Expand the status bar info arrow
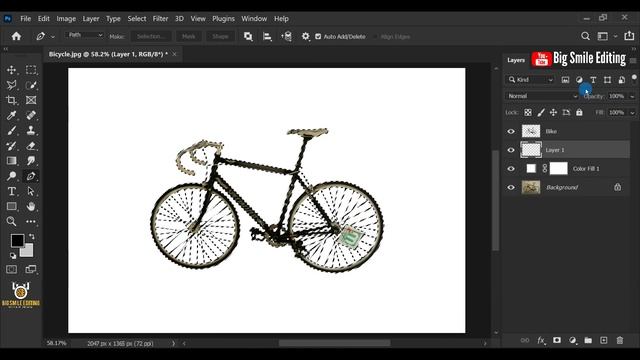640x360 pixels. click(173, 343)
